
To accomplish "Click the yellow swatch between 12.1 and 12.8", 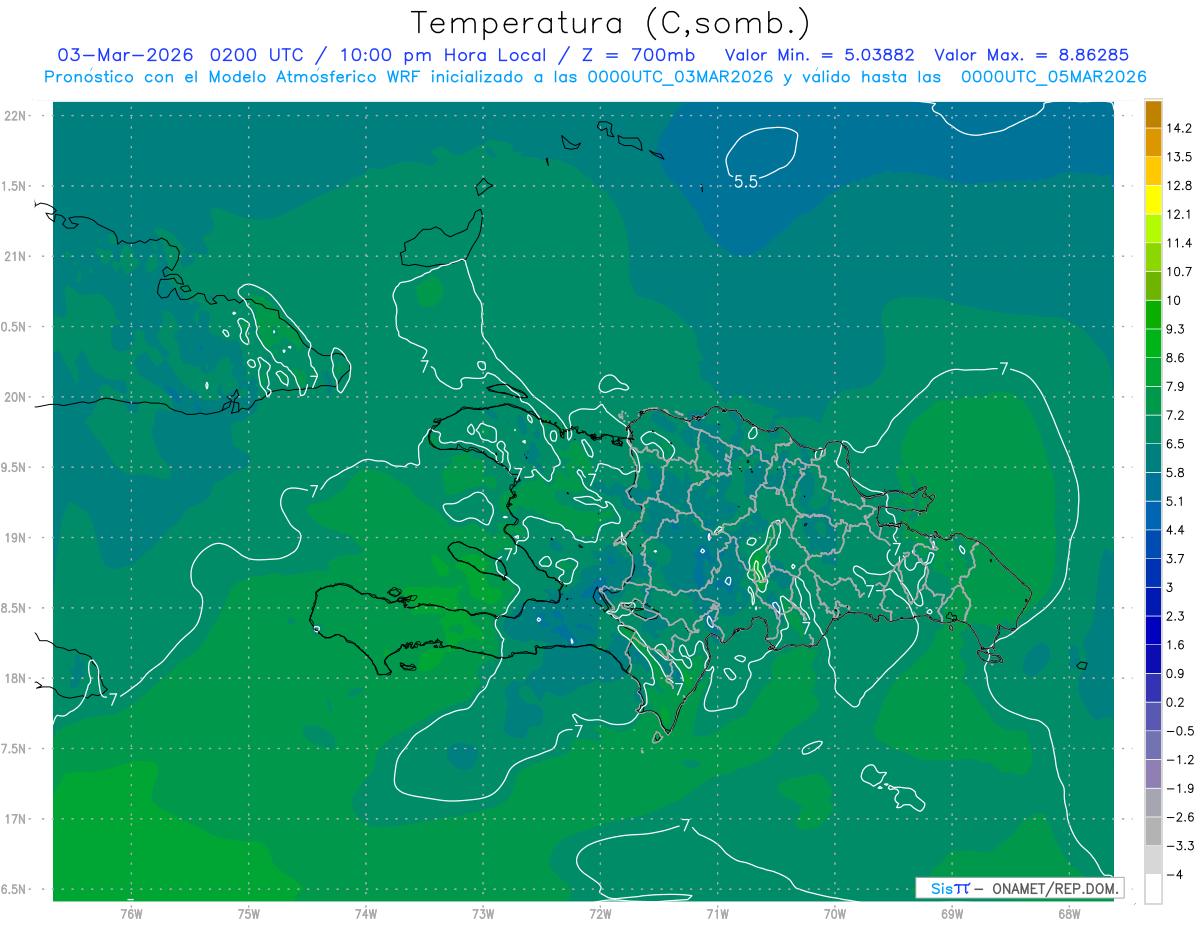I will pyautogui.click(x=1153, y=201).
